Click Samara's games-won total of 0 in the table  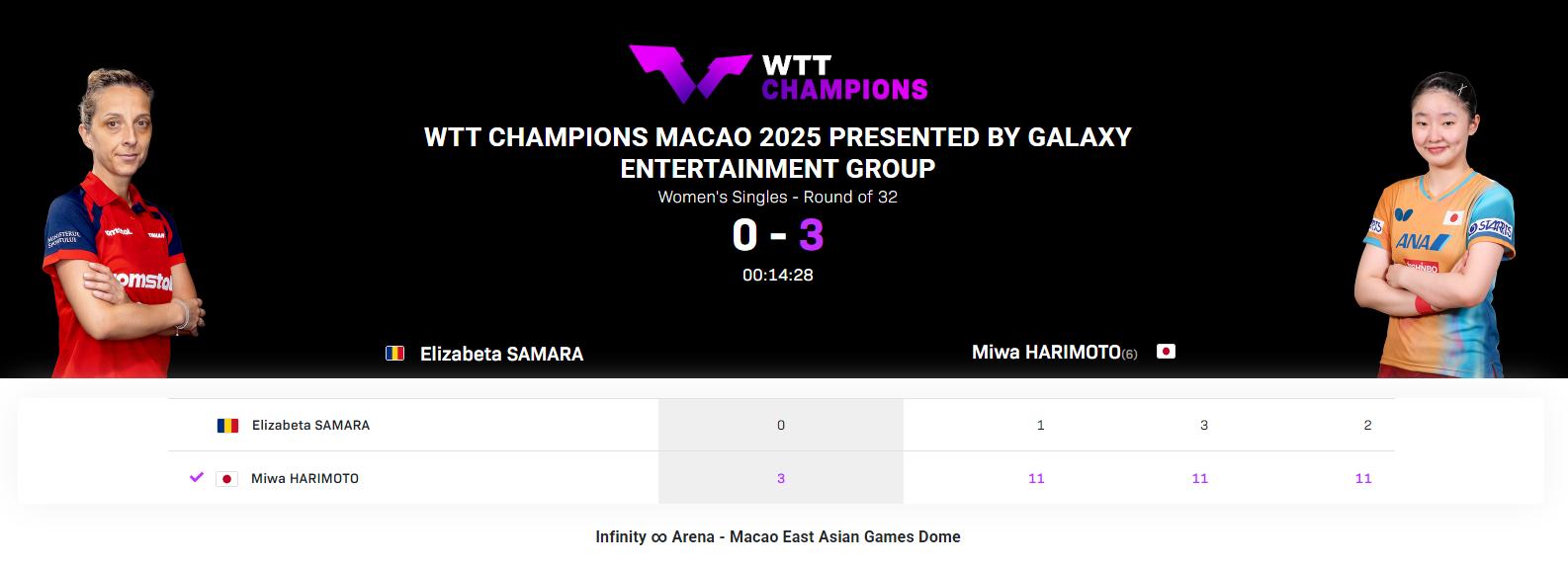781,426
